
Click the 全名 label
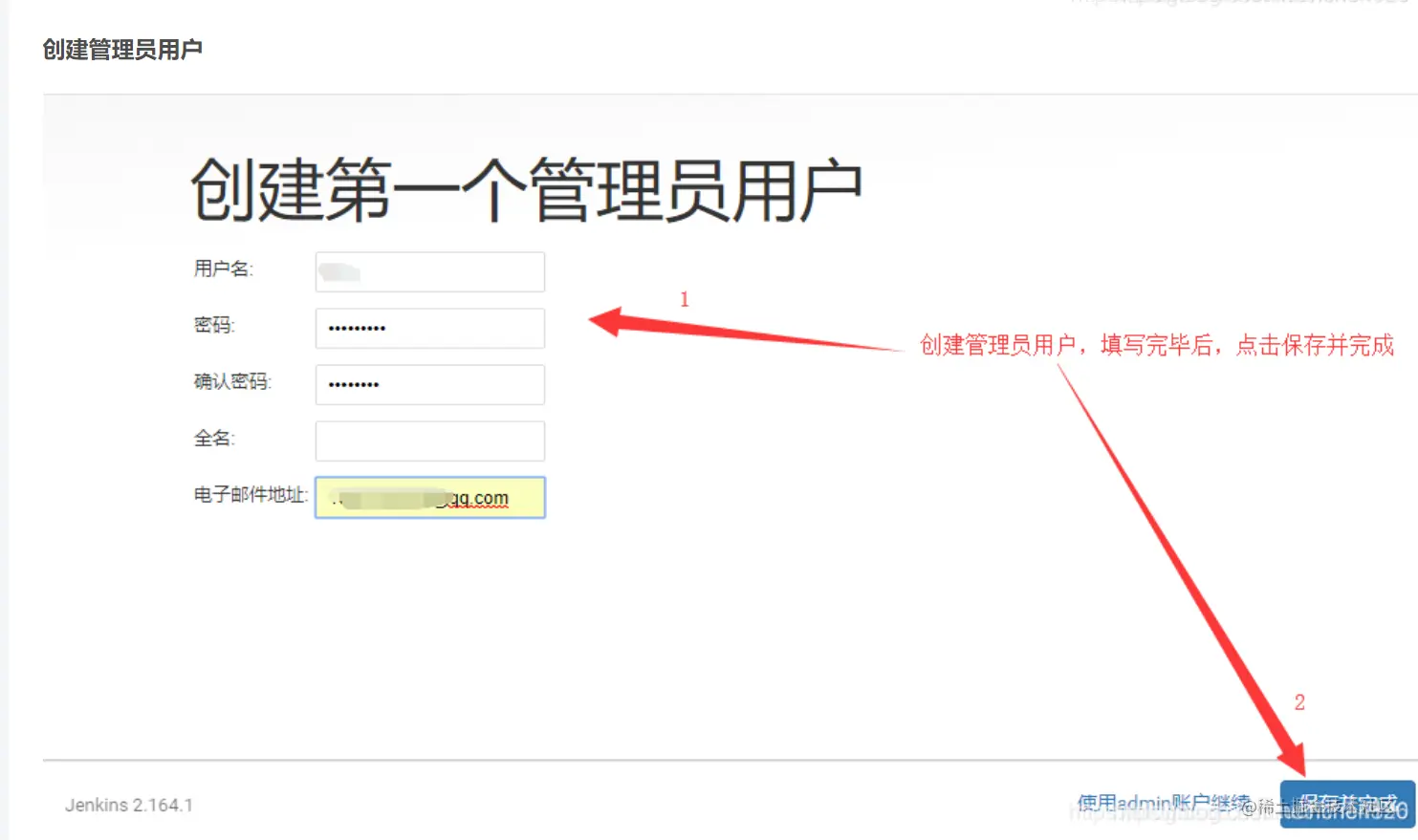click(x=214, y=439)
